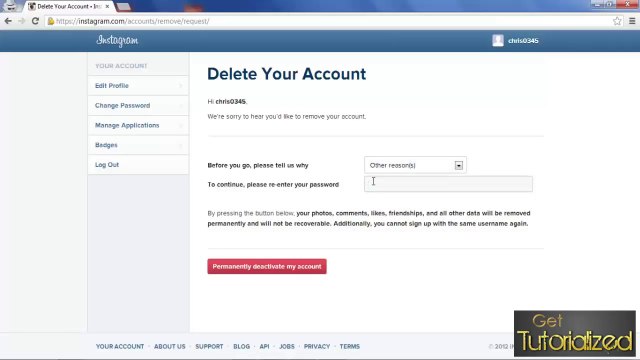This screenshot has width=640, height=360.
Task: Reload the page with the refresh icon
Action: point(35,21)
